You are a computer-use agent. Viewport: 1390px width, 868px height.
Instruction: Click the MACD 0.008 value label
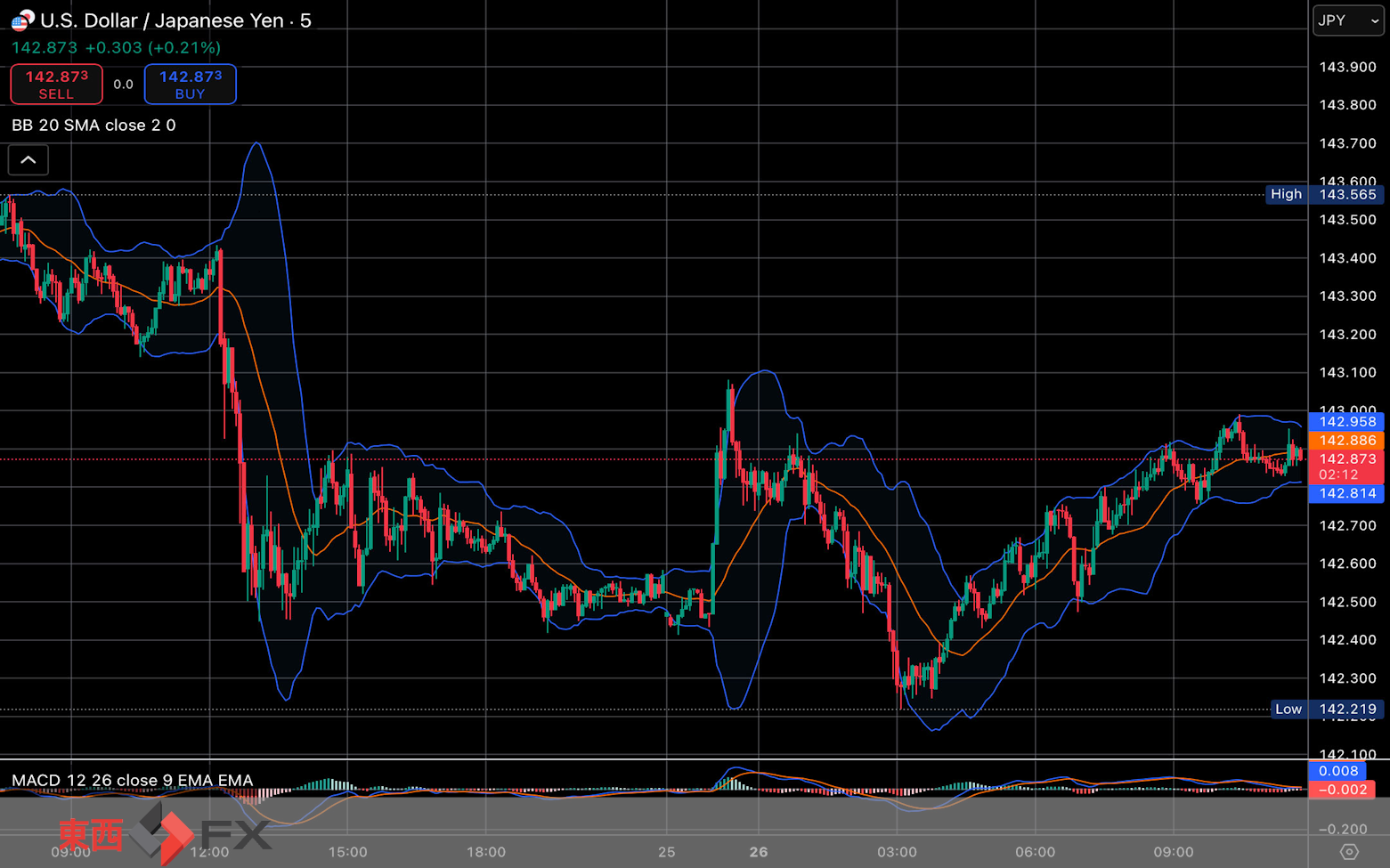coord(1338,771)
